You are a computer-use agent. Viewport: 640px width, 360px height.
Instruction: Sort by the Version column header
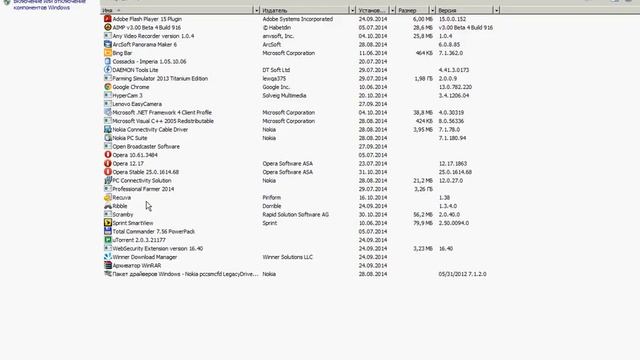point(464,10)
